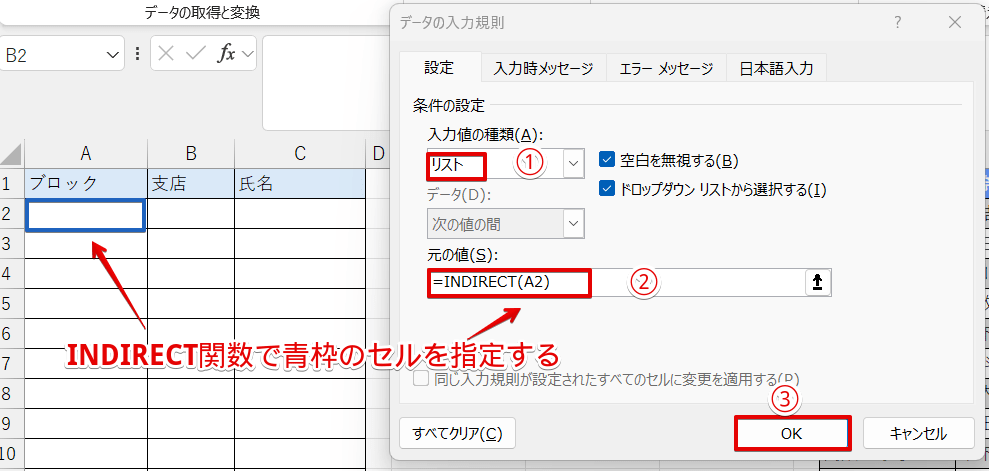The width and height of the screenshot is (989, 471).
Task: Click the Name Box showing B2
Action: point(52,55)
